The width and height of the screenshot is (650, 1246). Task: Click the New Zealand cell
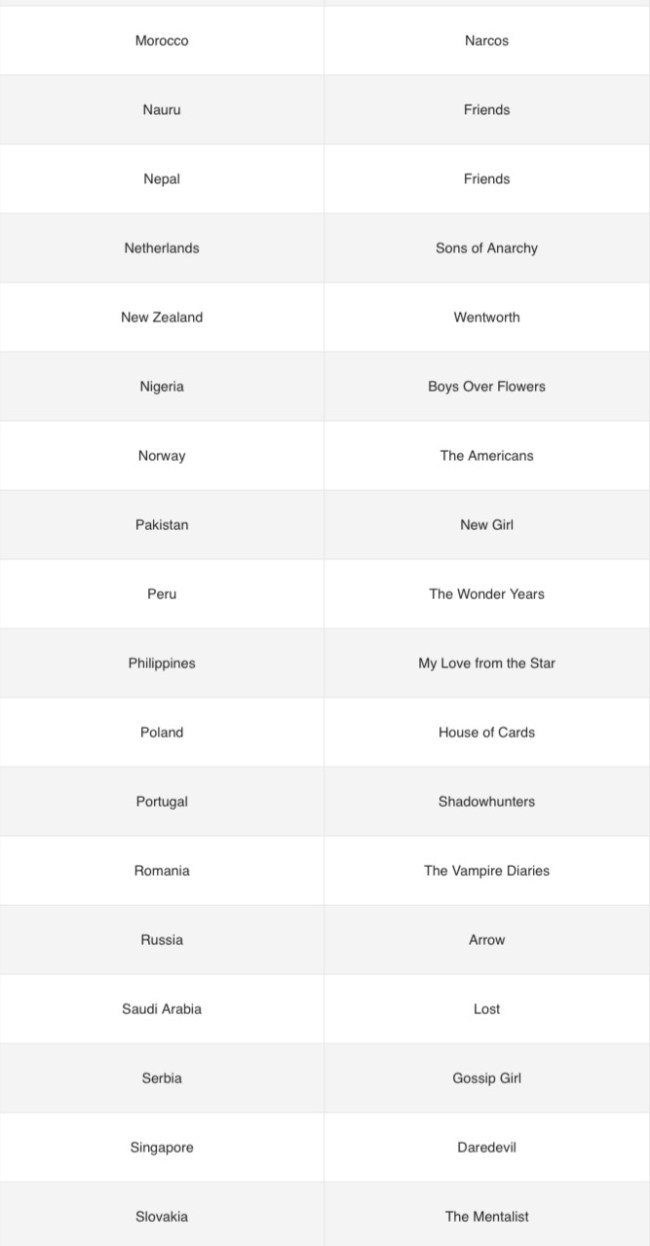(161, 317)
